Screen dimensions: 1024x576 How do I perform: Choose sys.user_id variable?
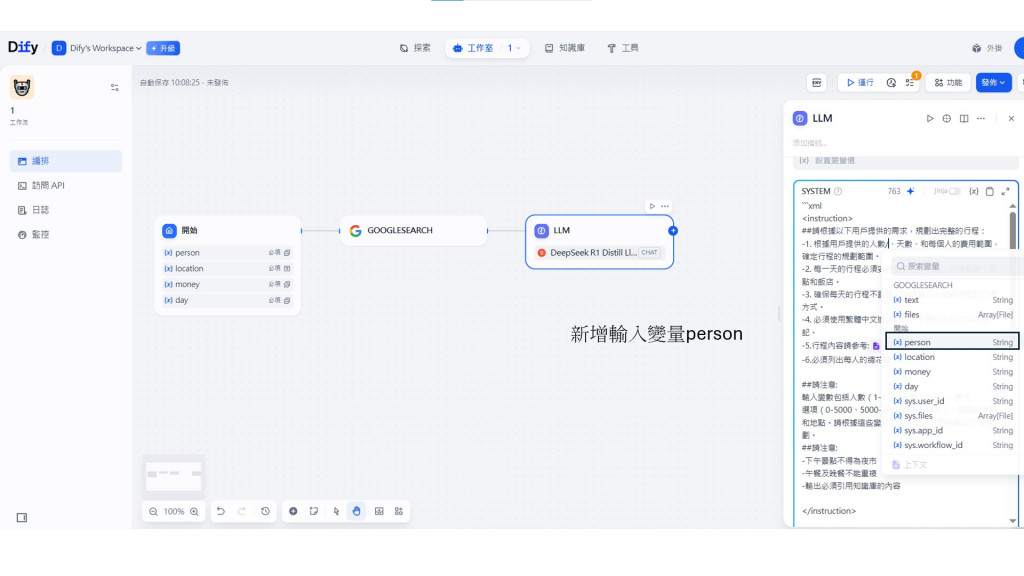(953, 401)
